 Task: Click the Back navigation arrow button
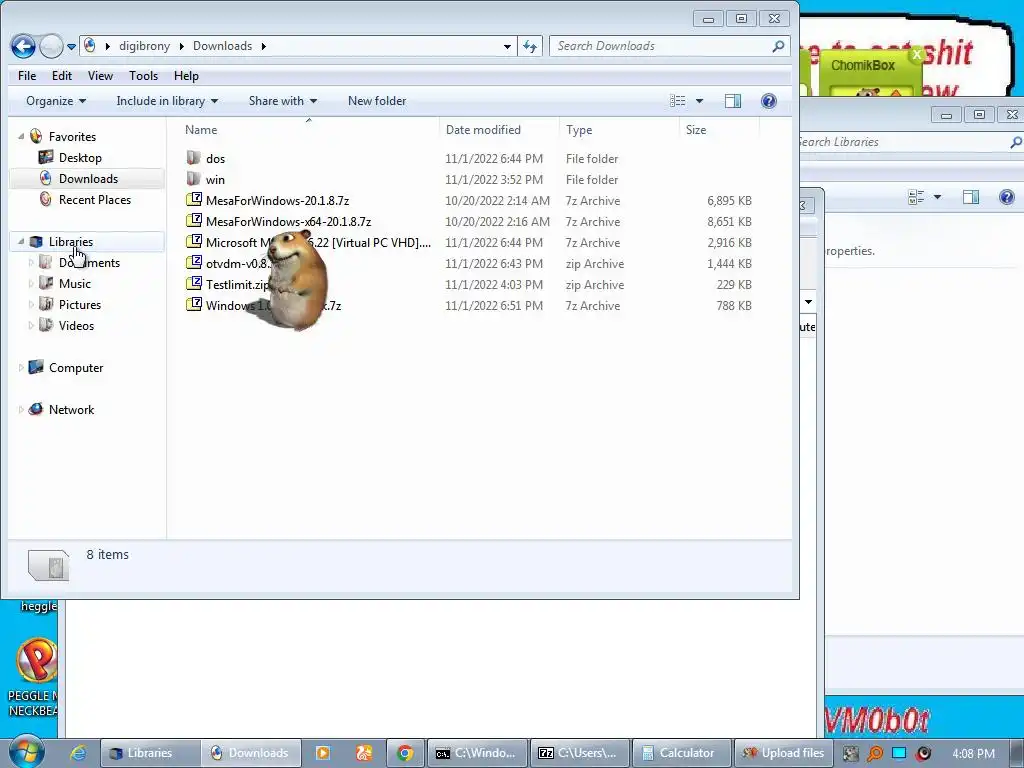(x=23, y=46)
